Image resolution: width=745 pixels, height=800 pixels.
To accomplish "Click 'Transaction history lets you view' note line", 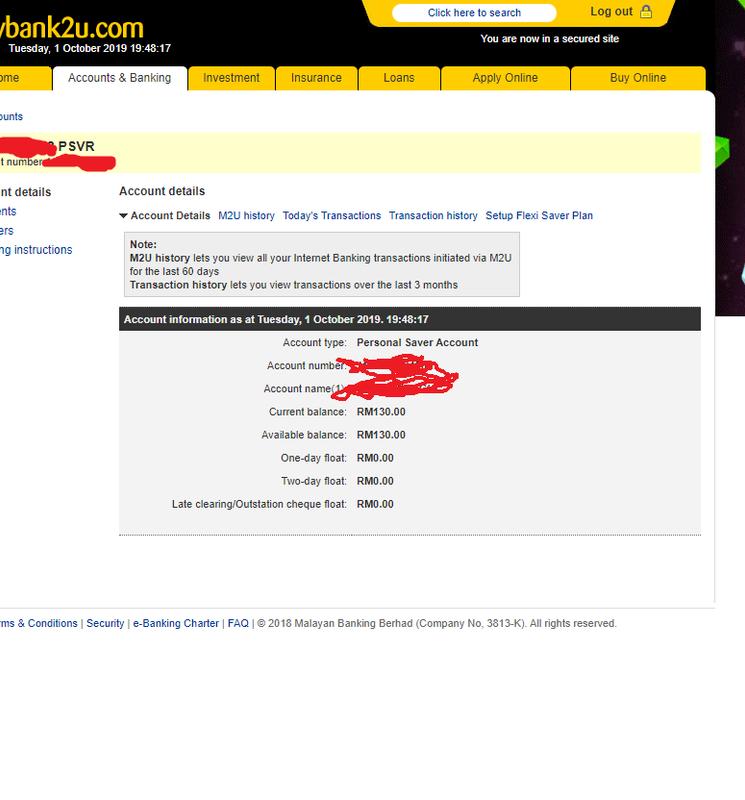I will (x=293, y=285).
